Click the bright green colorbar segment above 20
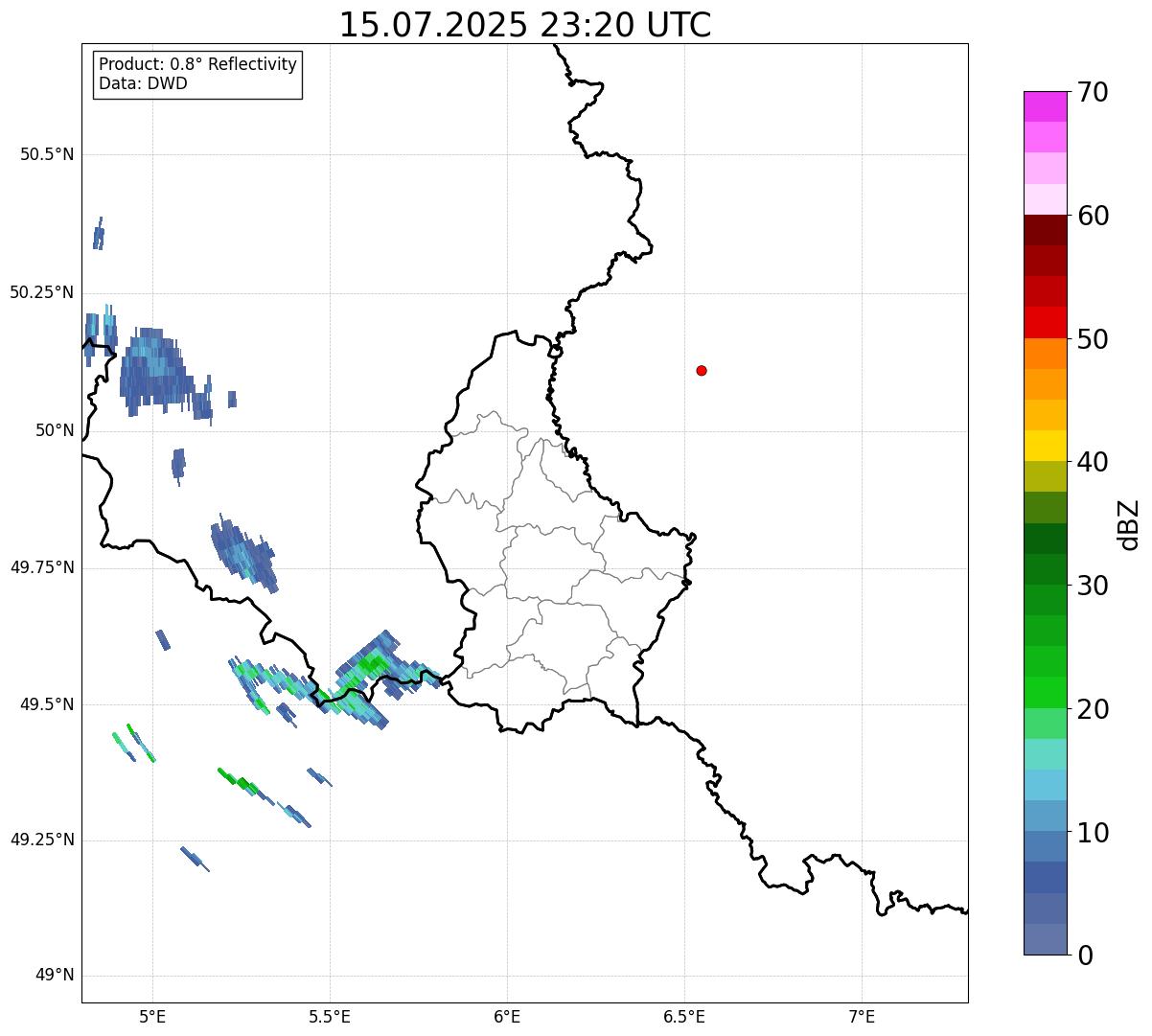 tap(1044, 692)
